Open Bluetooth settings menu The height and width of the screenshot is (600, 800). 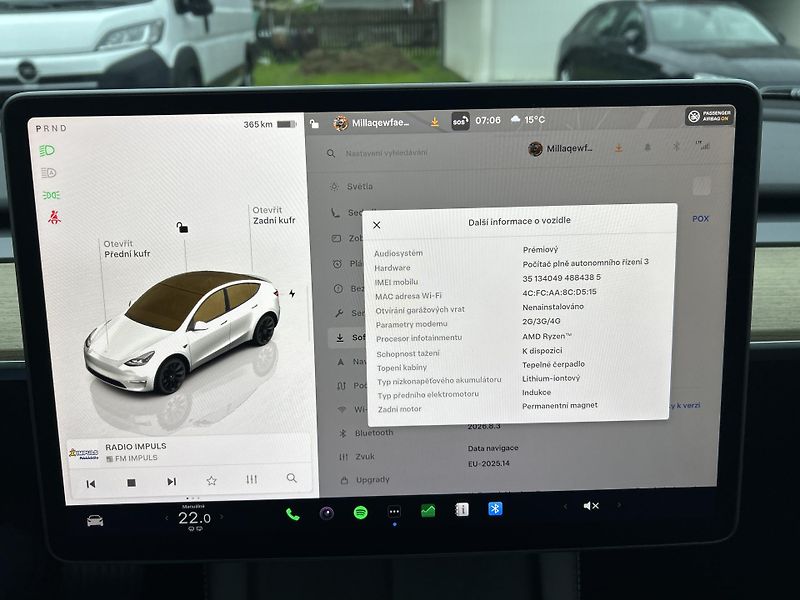[366, 433]
